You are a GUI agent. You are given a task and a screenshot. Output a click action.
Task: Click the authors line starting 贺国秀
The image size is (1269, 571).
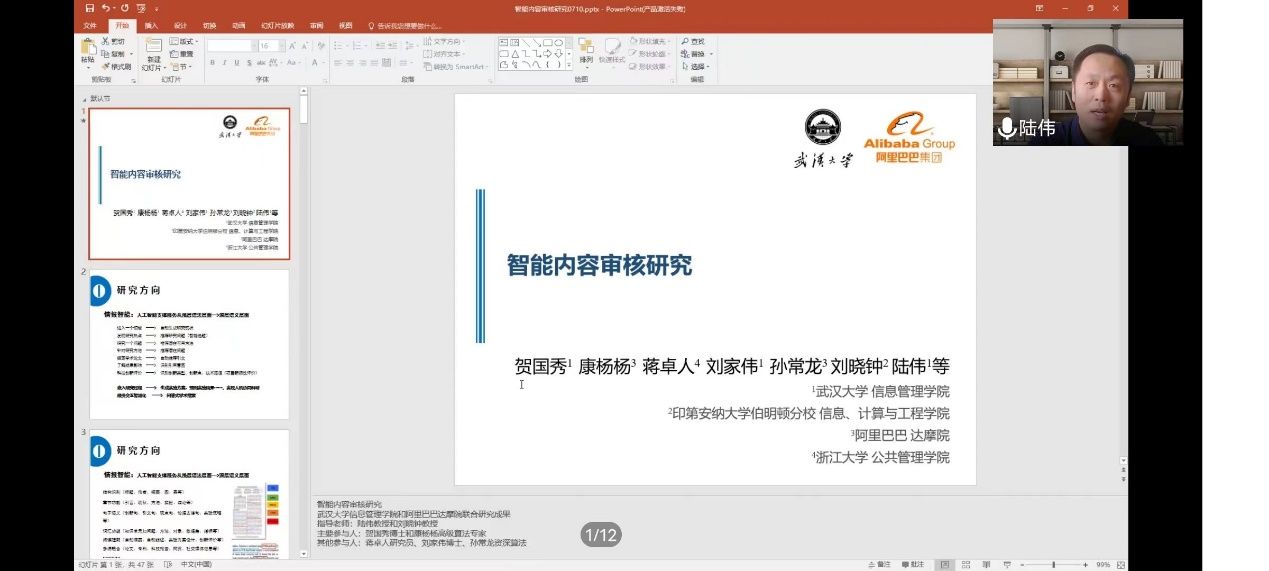pos(732,366)
